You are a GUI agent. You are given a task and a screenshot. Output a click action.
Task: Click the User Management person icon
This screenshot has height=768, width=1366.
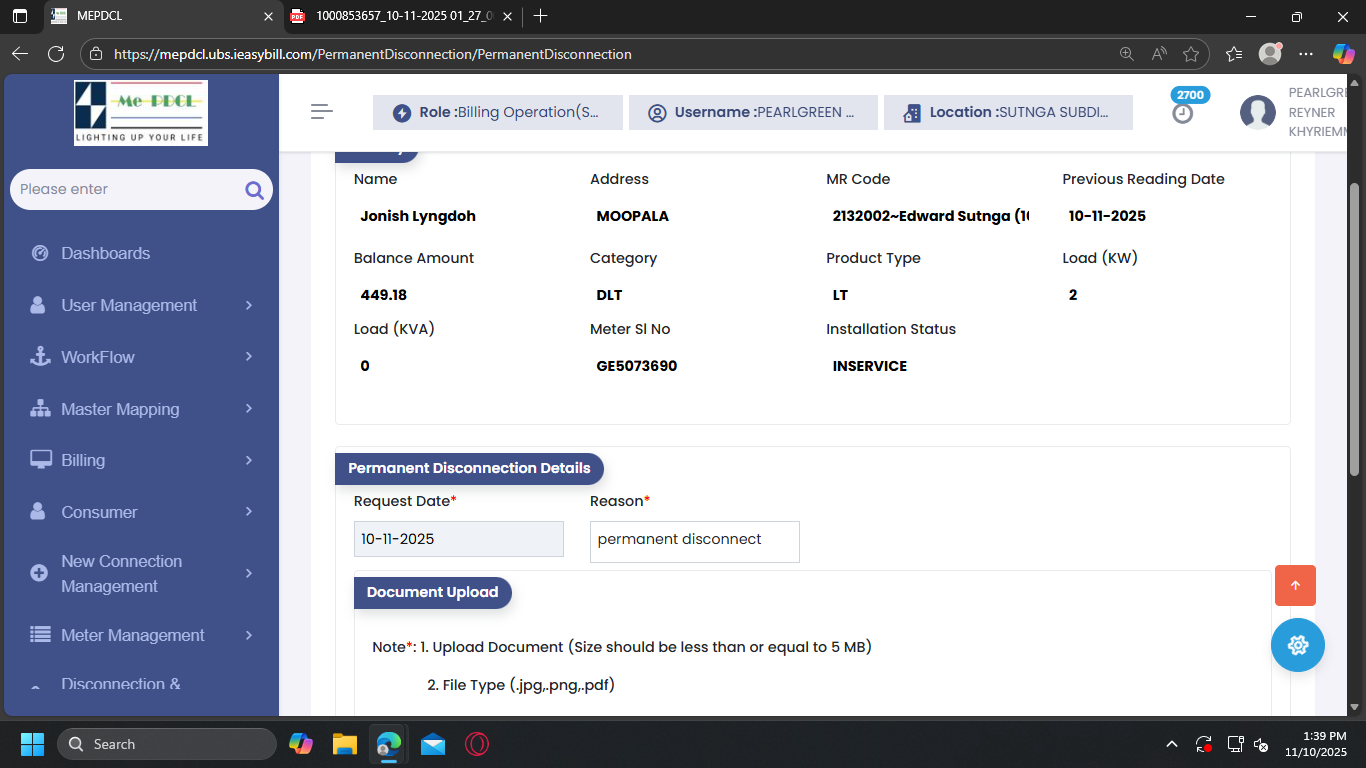38,305
